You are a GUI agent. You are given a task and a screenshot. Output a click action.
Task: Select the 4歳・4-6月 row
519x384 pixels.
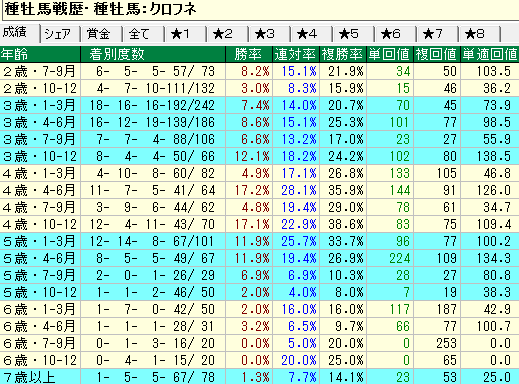[259, 190]
